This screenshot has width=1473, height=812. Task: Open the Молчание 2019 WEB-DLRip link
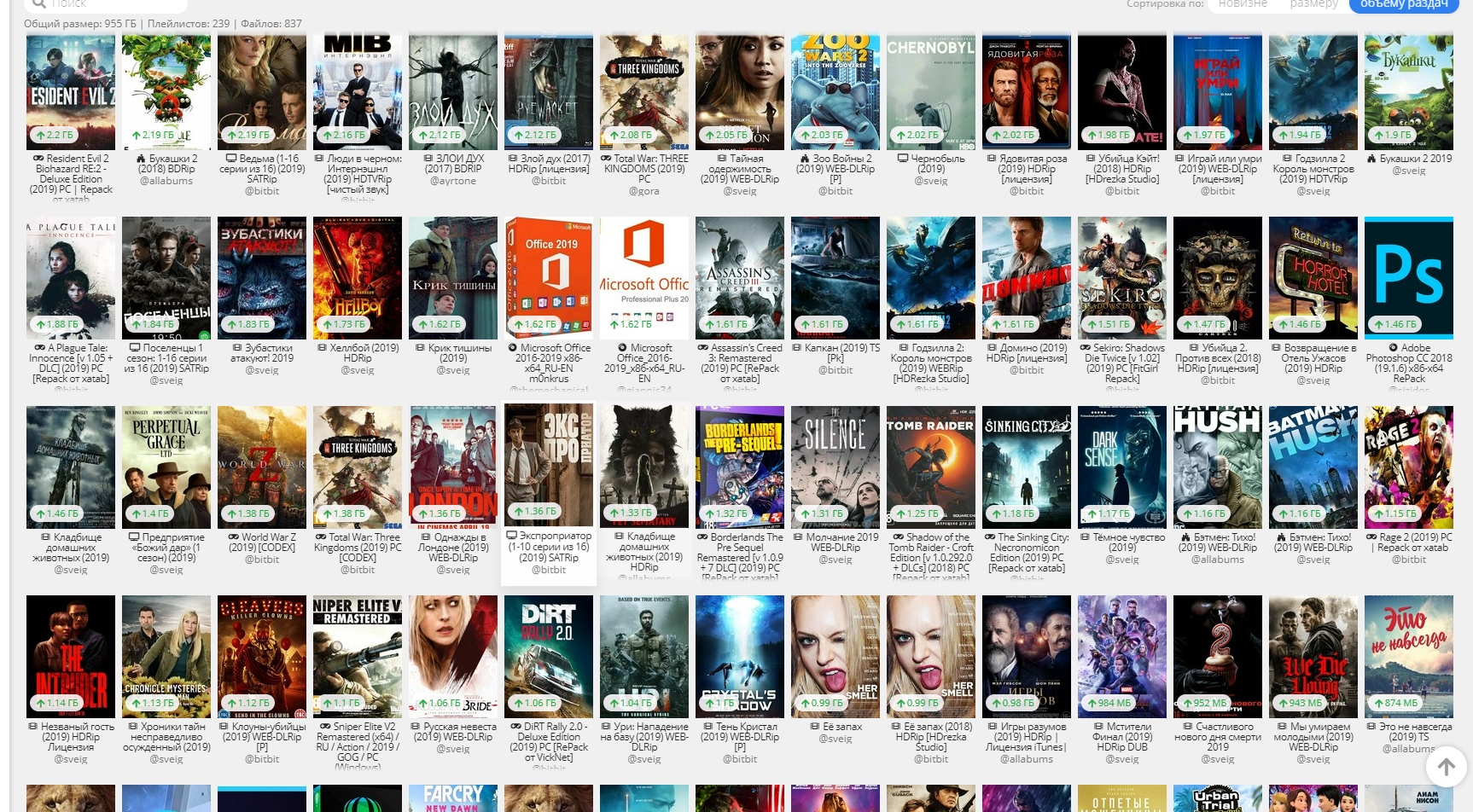[835, 542]
